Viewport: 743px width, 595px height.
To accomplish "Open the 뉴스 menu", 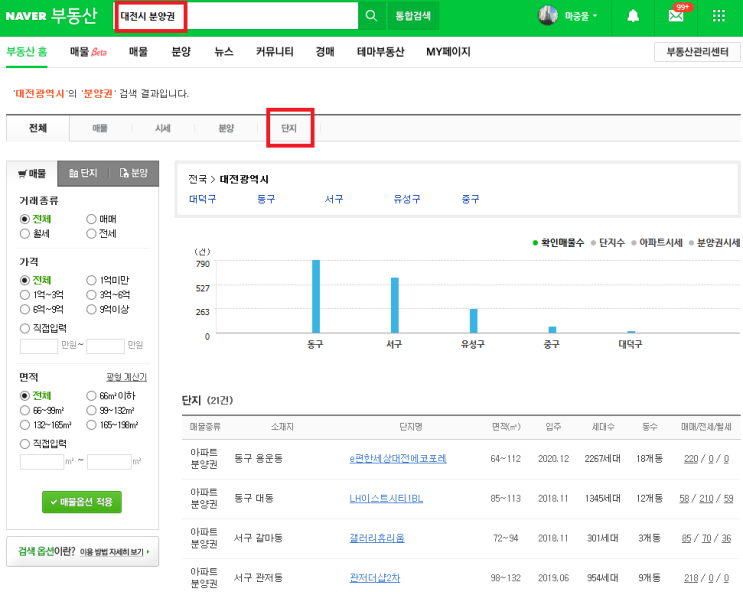I will (224, 52).
